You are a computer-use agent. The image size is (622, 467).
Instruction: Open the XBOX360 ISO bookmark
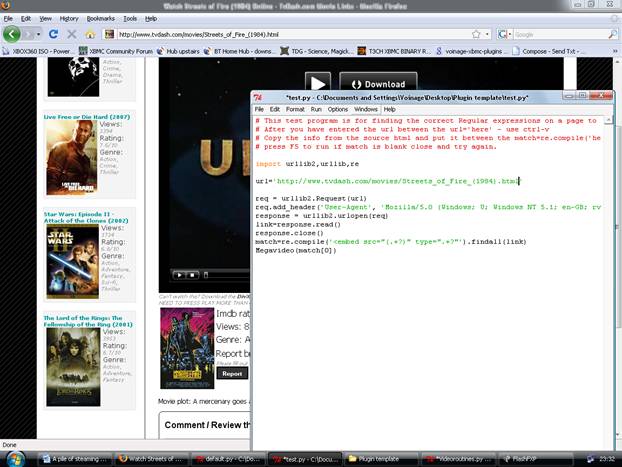(x=38, y=51)
